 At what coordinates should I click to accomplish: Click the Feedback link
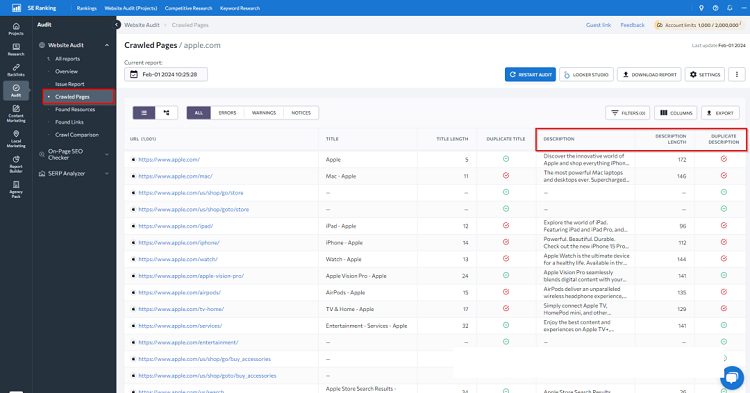pos(632,25)
